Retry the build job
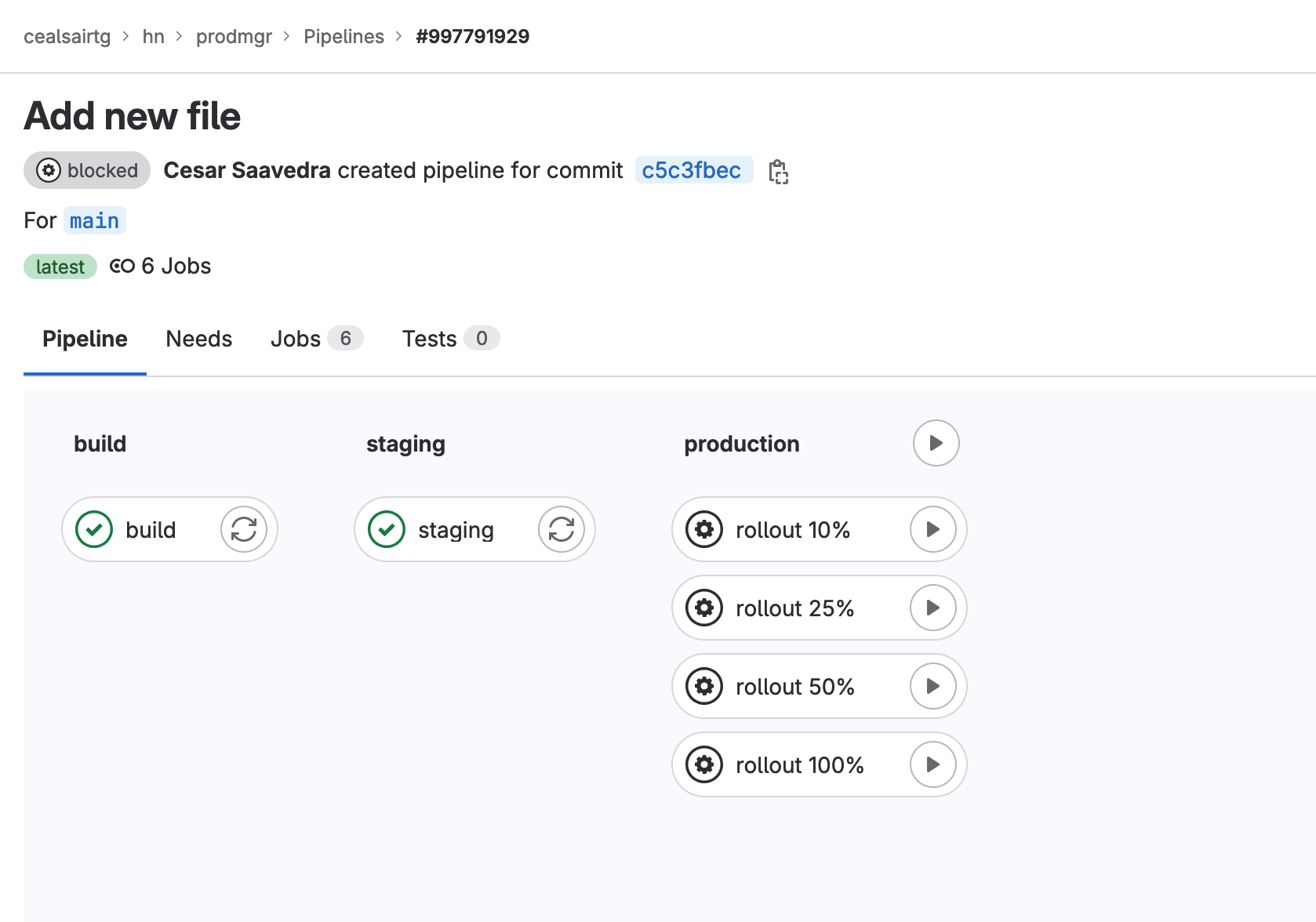Image resolution: width=1316 pixels, height=922 pixels. pyautogui.click(x=244, y=529)
